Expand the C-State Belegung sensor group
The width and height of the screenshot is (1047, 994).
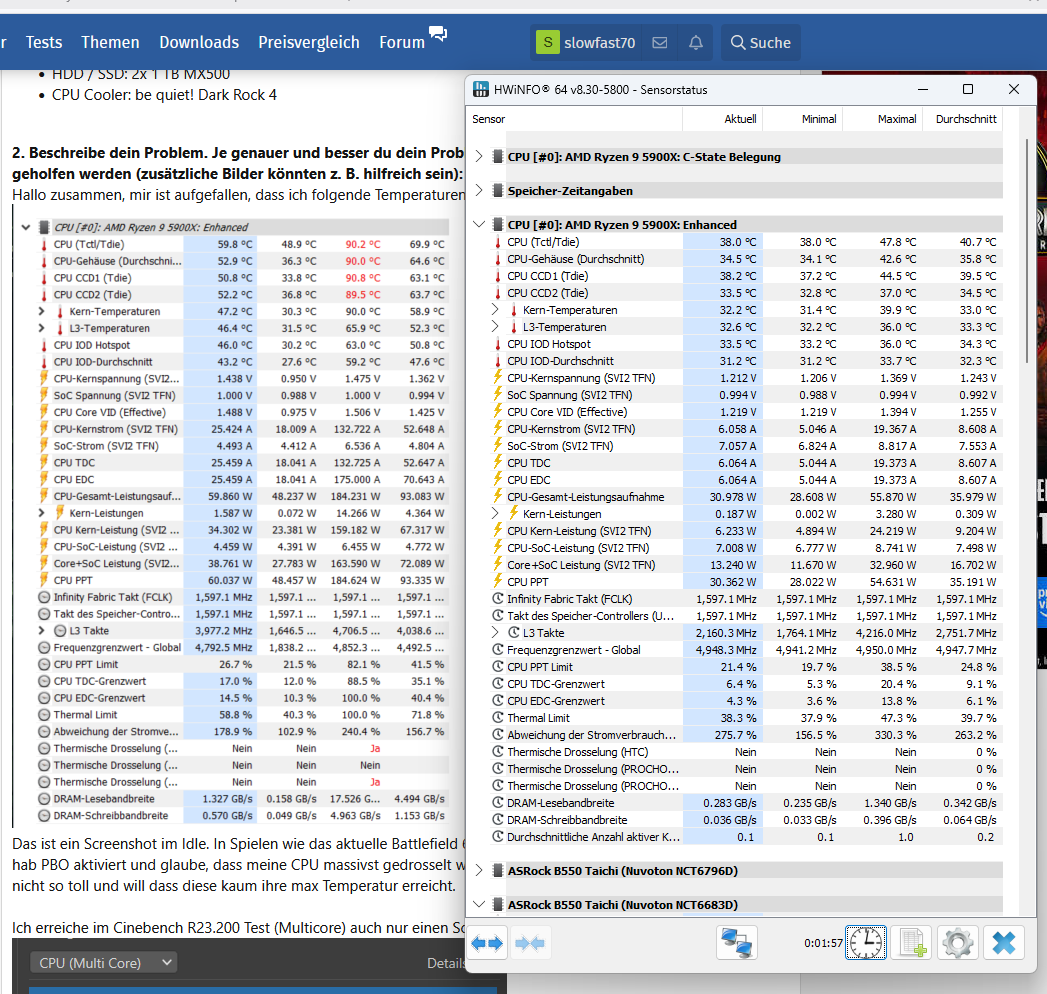coord(479,156)
